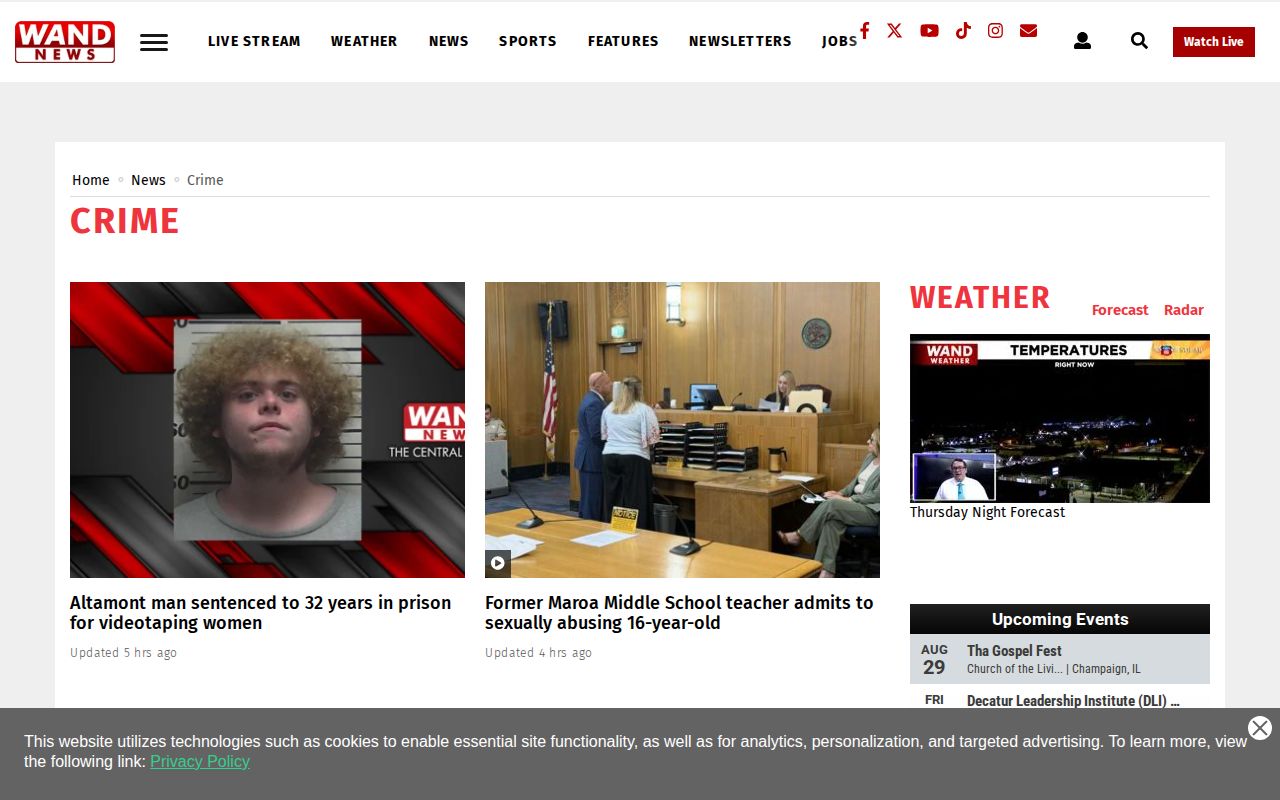Open Decatur Leadership Institute event

click(1073, 701)
